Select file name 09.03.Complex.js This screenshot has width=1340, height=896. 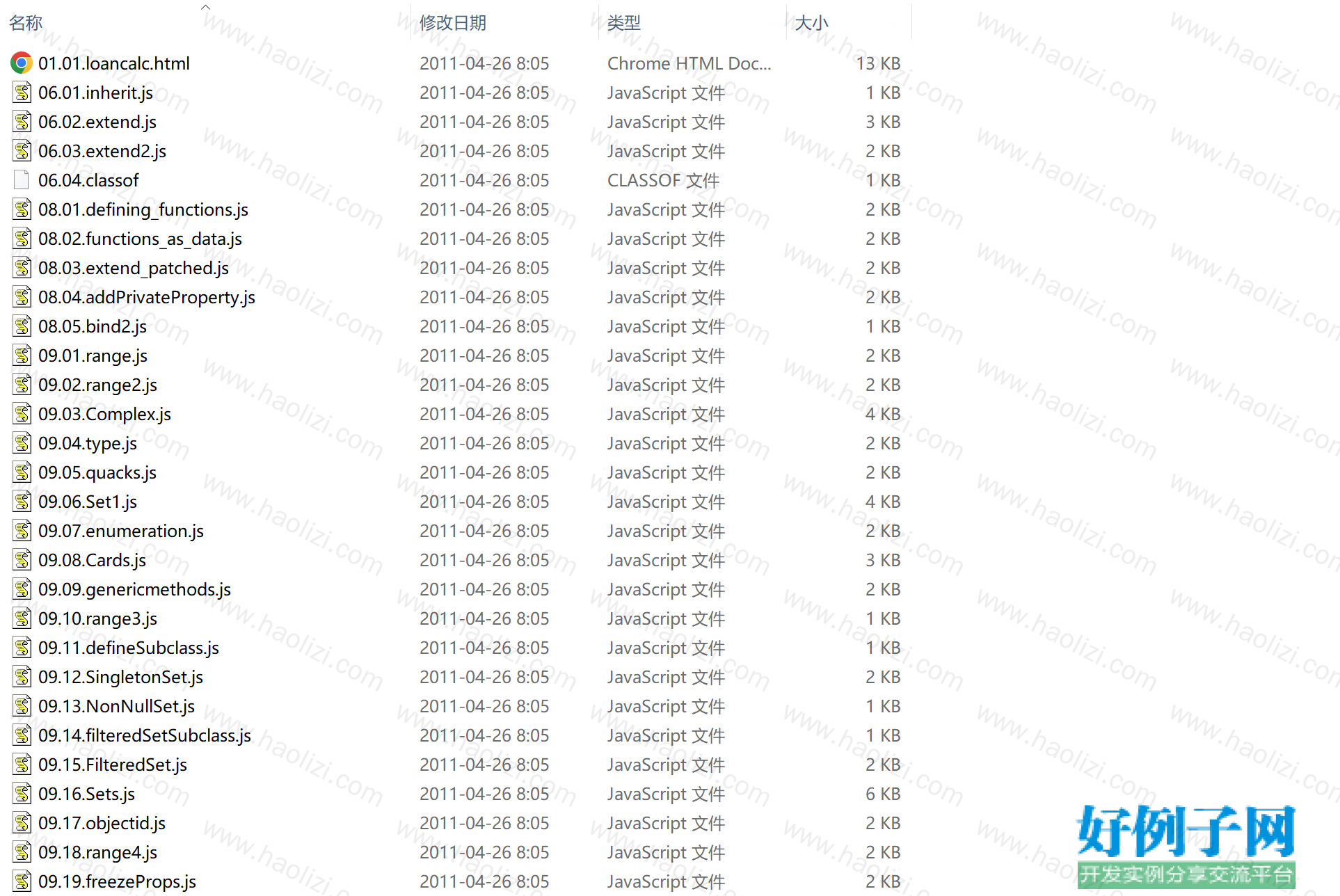pos(105,414)
